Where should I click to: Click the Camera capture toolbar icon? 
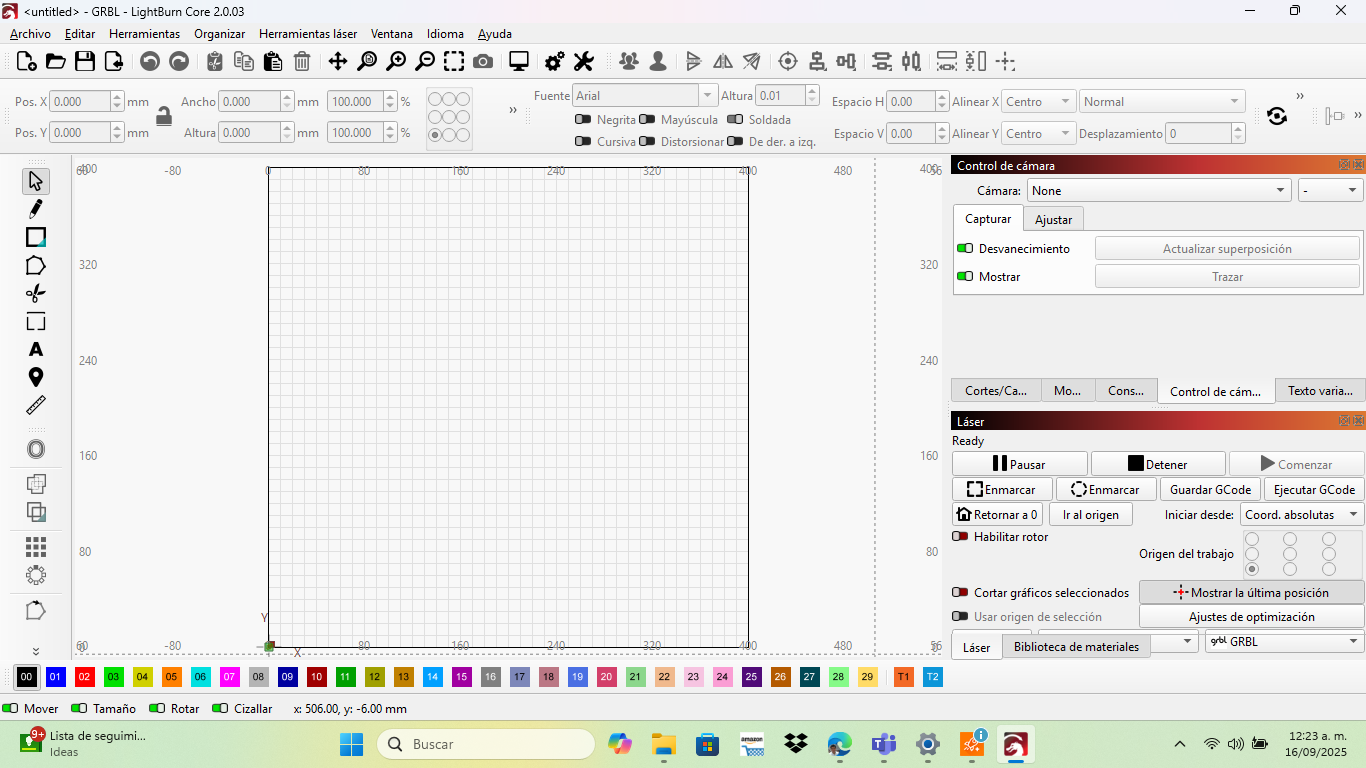(483, 62)
